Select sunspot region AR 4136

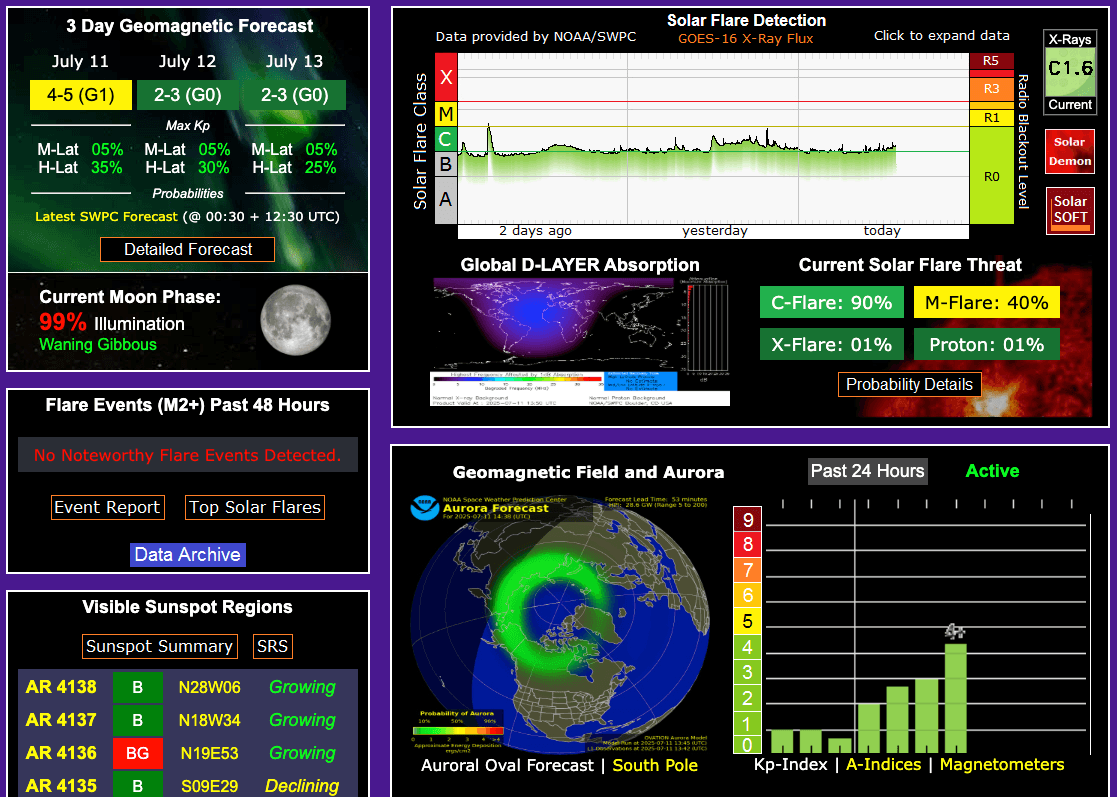(61, 753)
